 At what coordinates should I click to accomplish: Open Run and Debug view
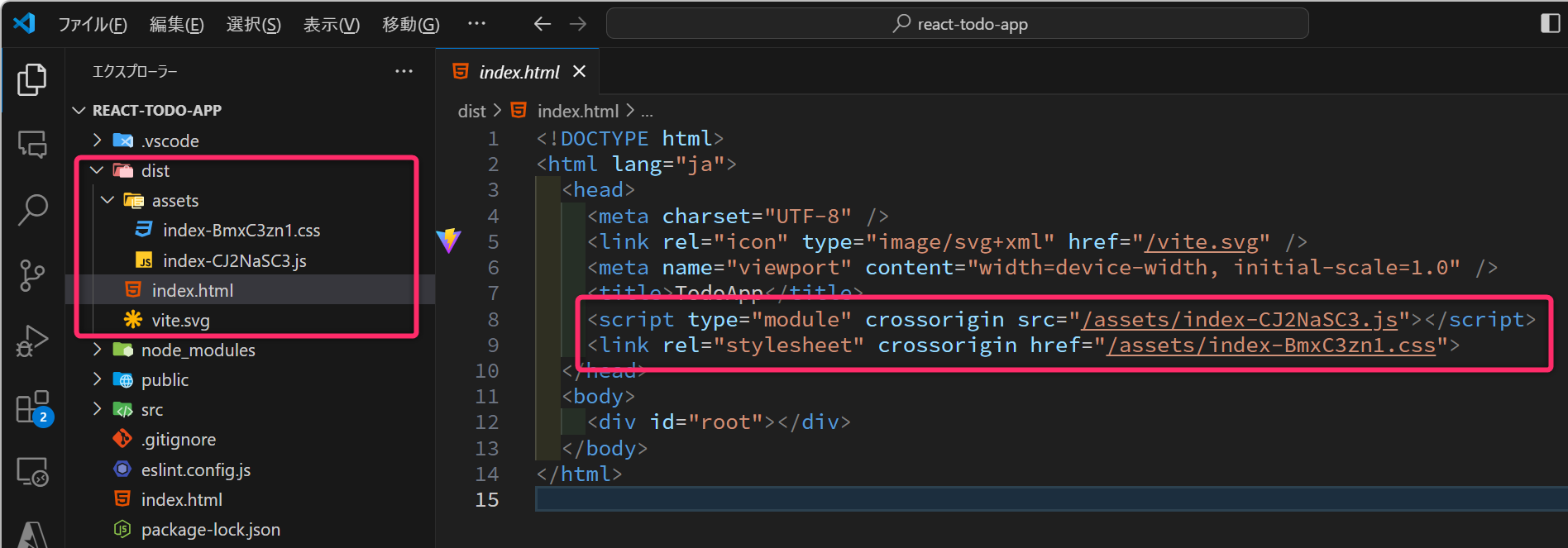click(31, 341)
